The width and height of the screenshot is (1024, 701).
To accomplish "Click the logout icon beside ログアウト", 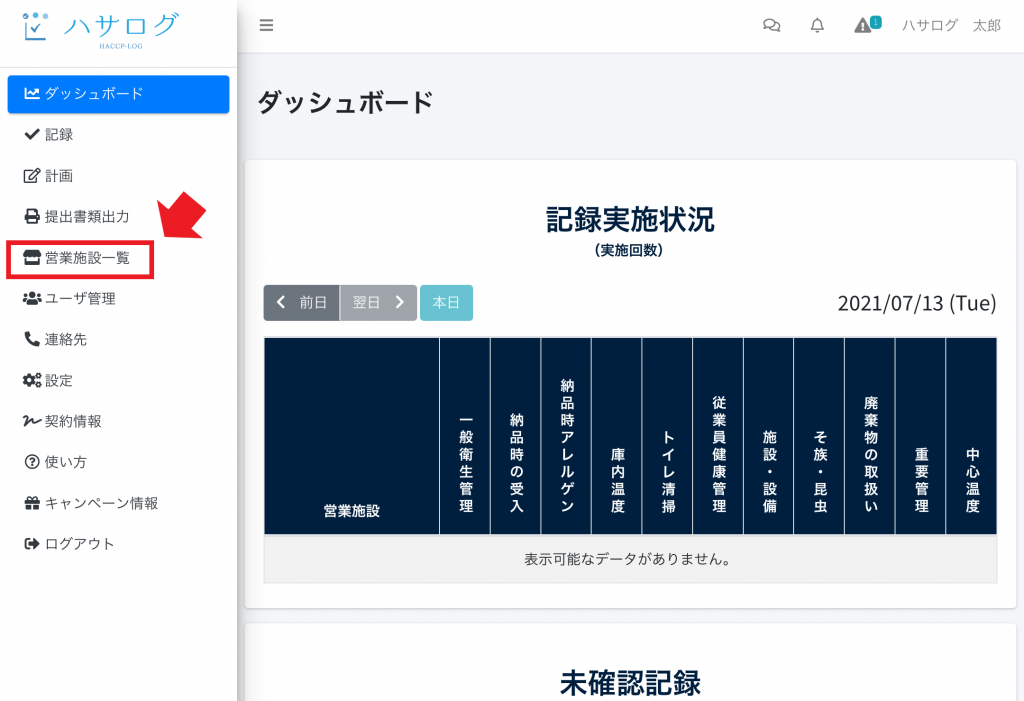I will click(31, 544).
